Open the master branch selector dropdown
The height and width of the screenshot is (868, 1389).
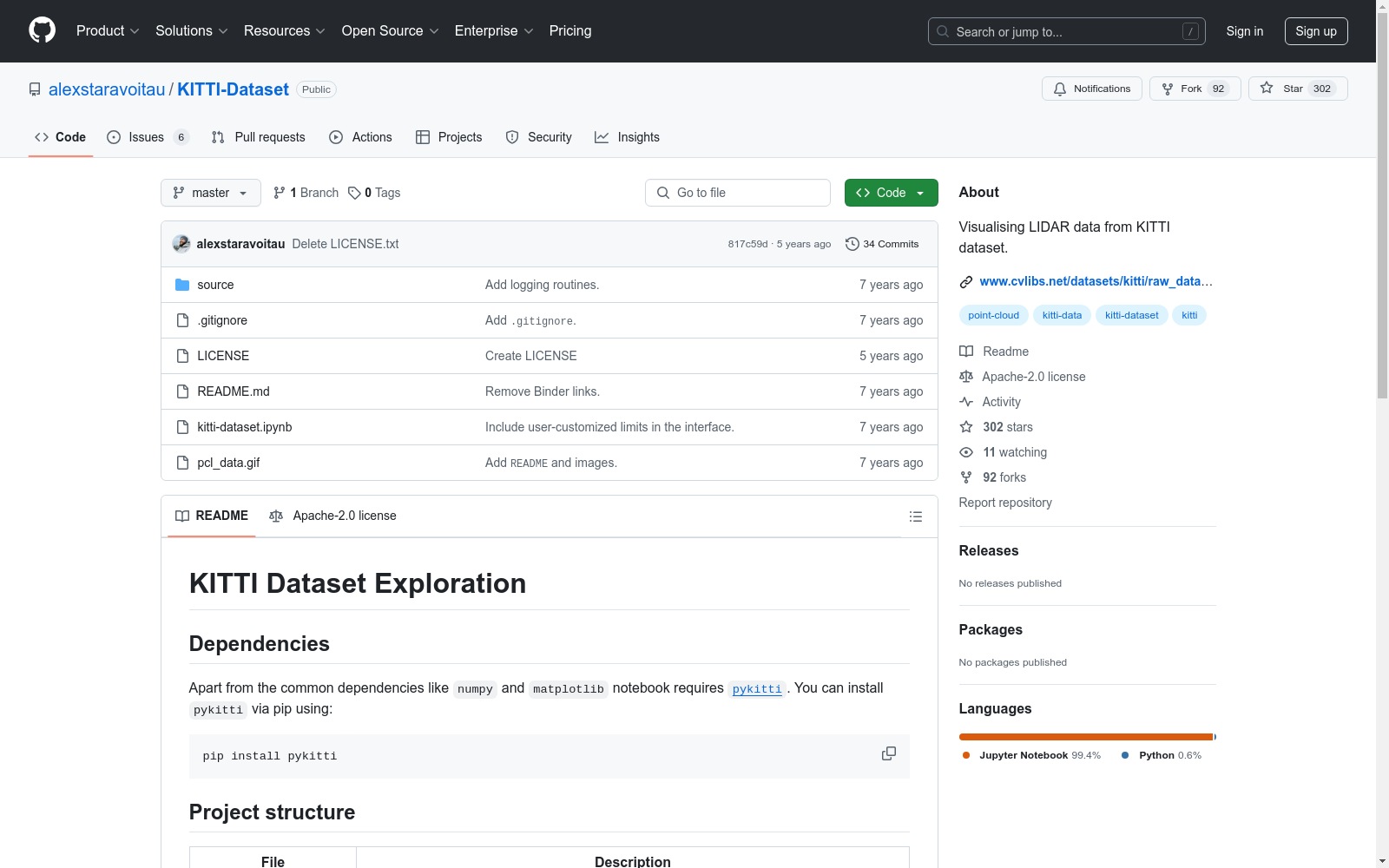pos(211,193)
